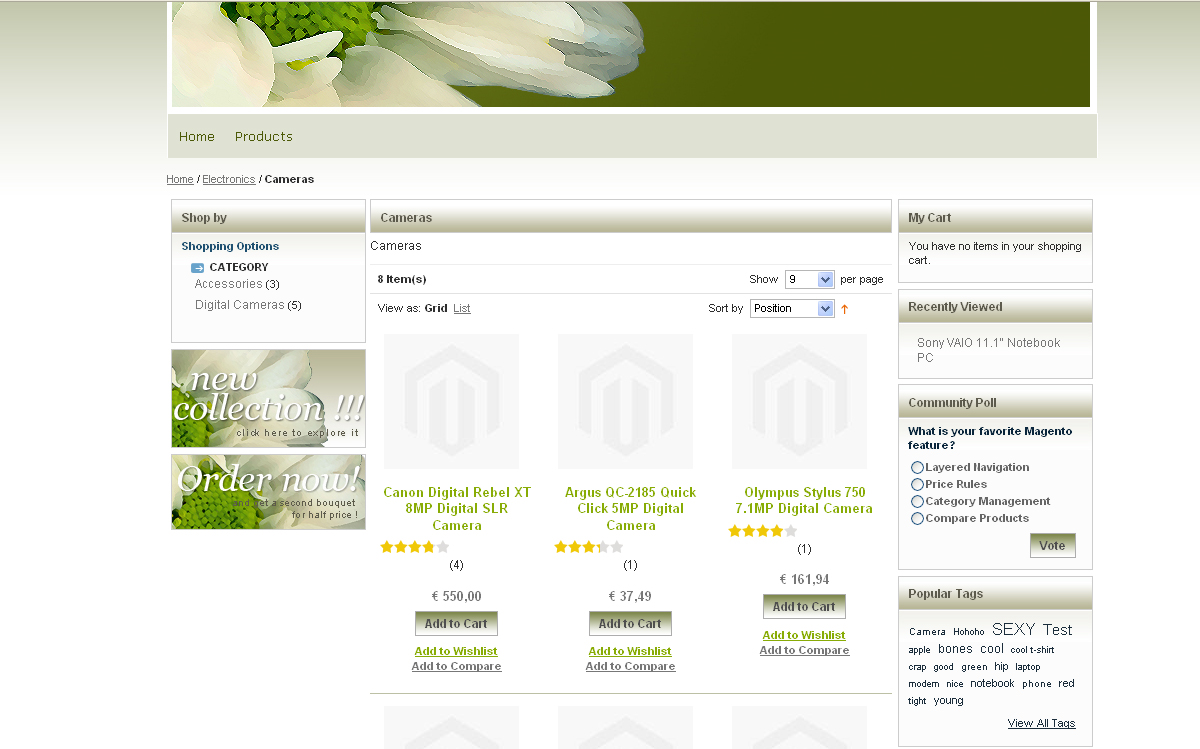Add Argus QC-2185 to wishlist

pos(630,652)
